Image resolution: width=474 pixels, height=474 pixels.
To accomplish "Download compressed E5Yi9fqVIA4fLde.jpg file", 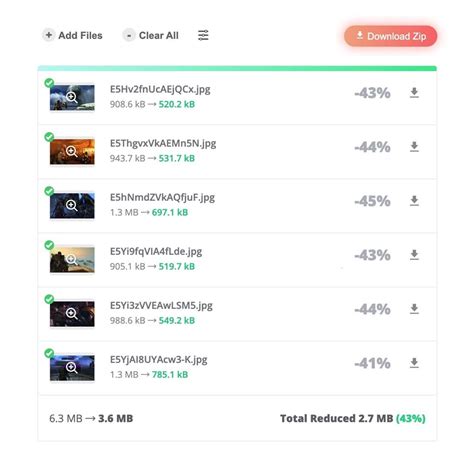I will 414,255.
